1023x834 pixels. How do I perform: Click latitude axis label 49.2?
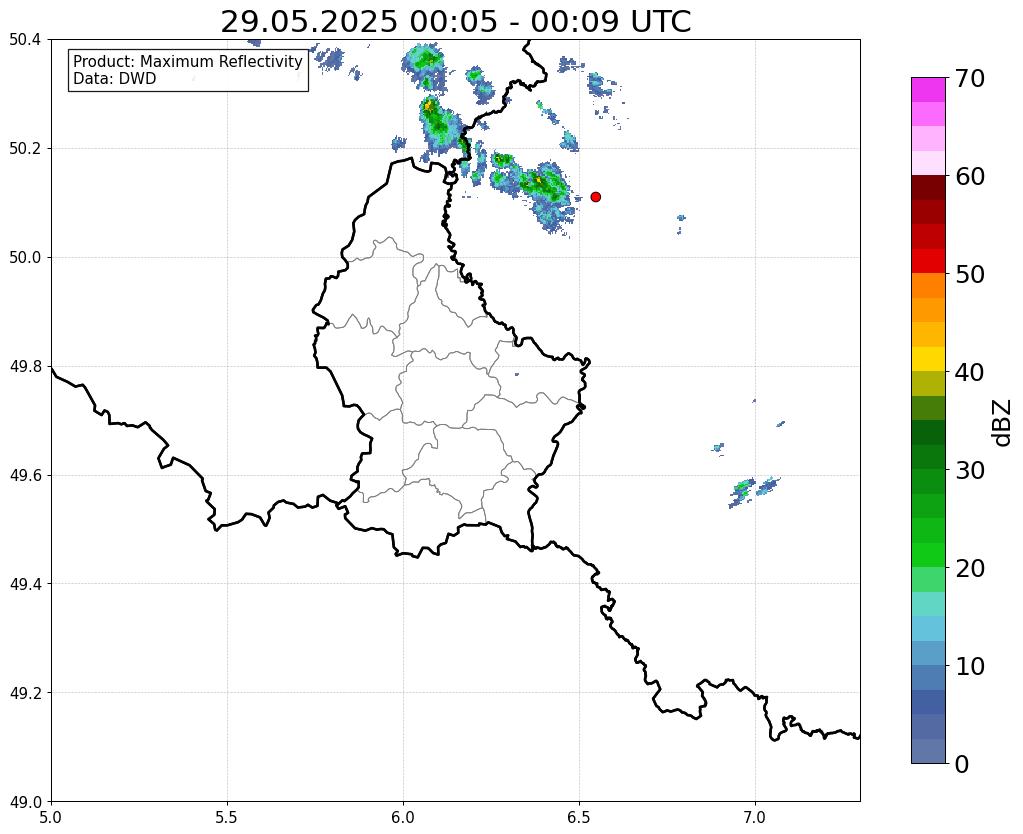(x=25, y=693)
